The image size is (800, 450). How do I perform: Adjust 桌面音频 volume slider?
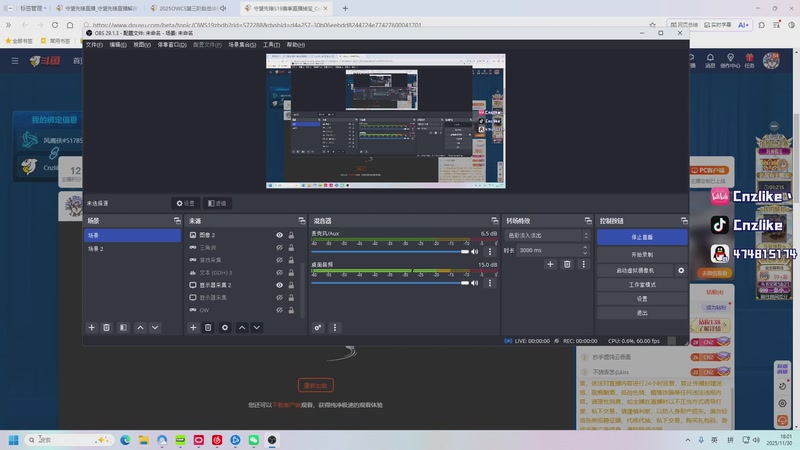390,283
